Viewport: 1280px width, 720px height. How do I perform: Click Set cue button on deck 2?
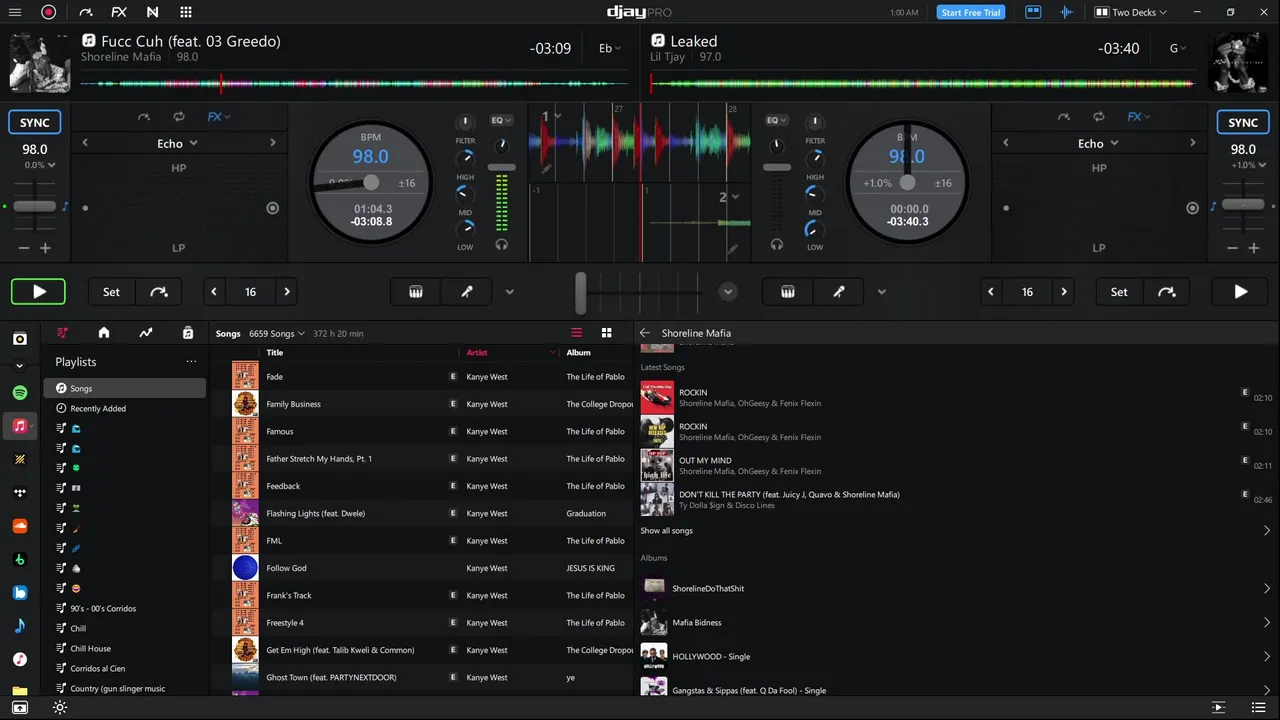click(x=1119, y=292)
